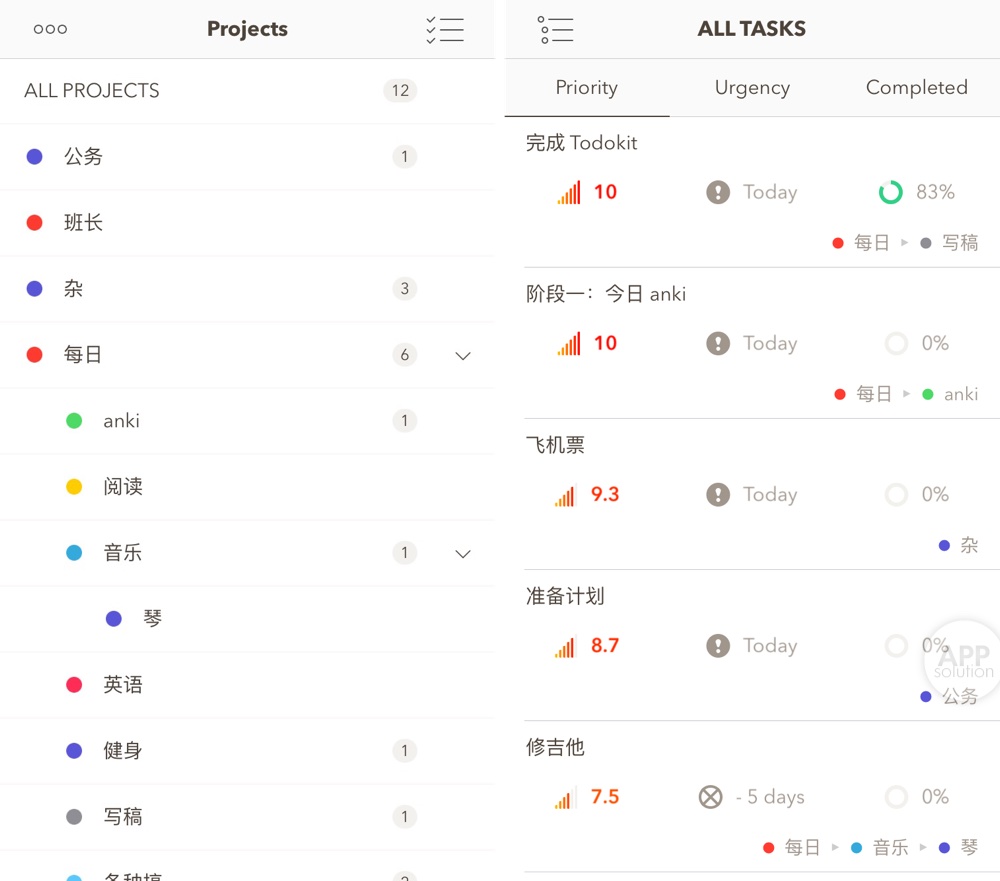Collapse the 音乐 subproject chevron
The height and width of the screenshot is (881, 1000).
click(x=463, y=553)
